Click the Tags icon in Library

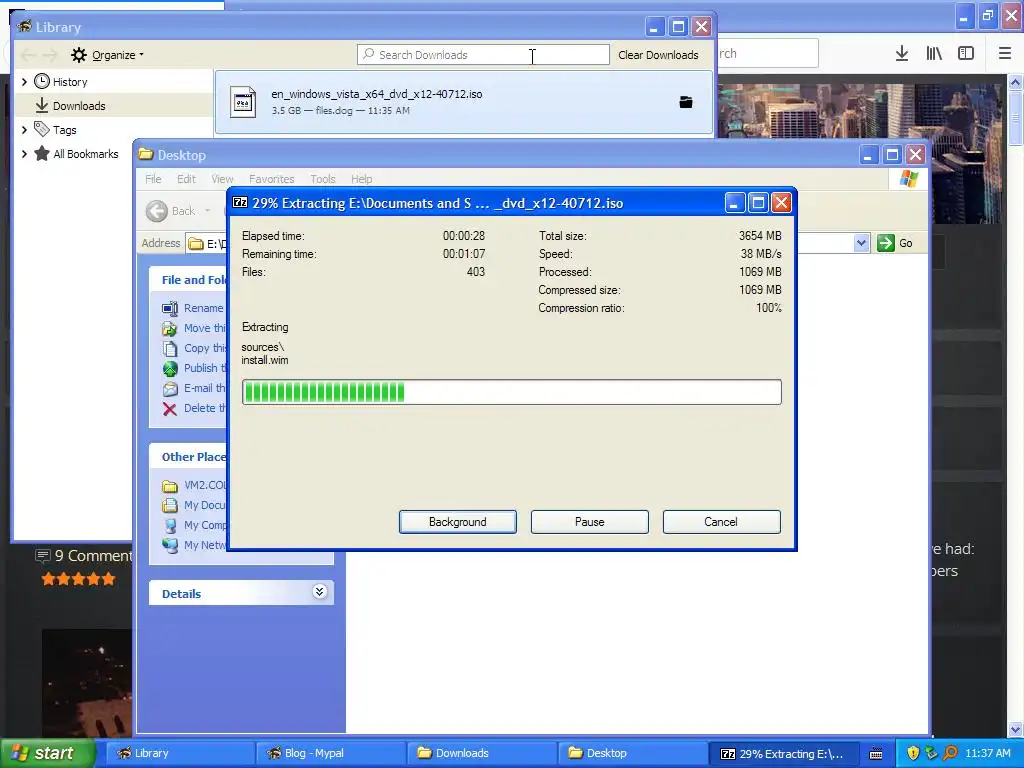click(x=42, y=129)
